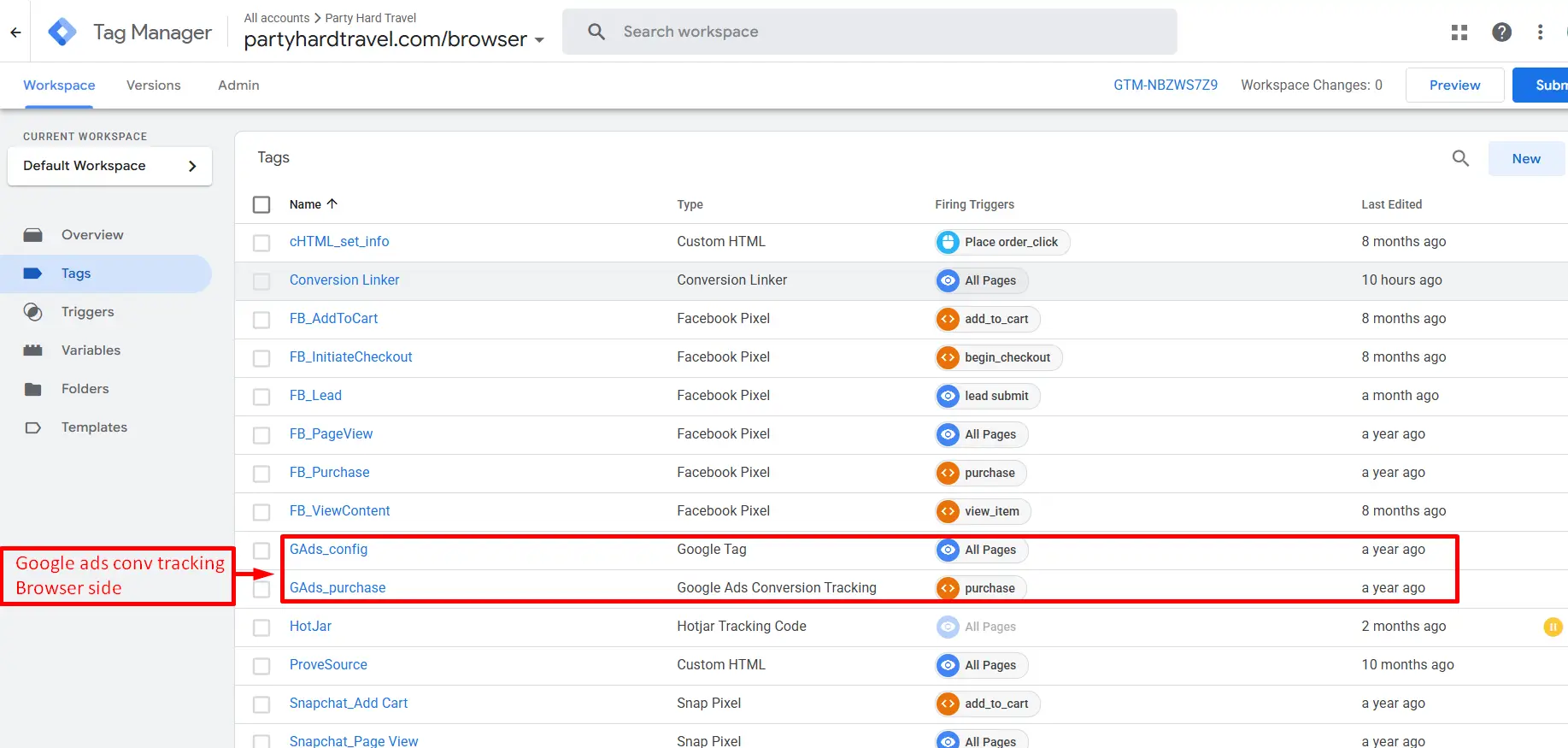Click the Tag Manager logo

(x=62, y=32)
